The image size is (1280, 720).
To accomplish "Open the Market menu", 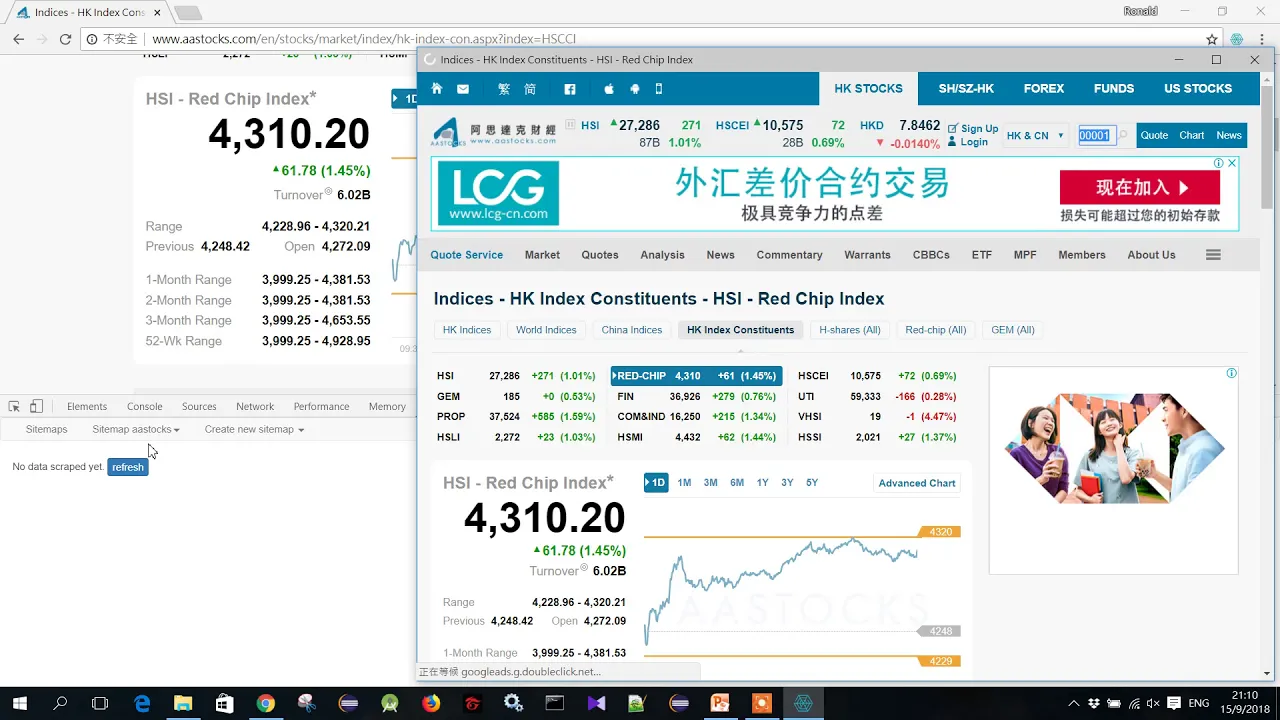I will pos(542,255).
